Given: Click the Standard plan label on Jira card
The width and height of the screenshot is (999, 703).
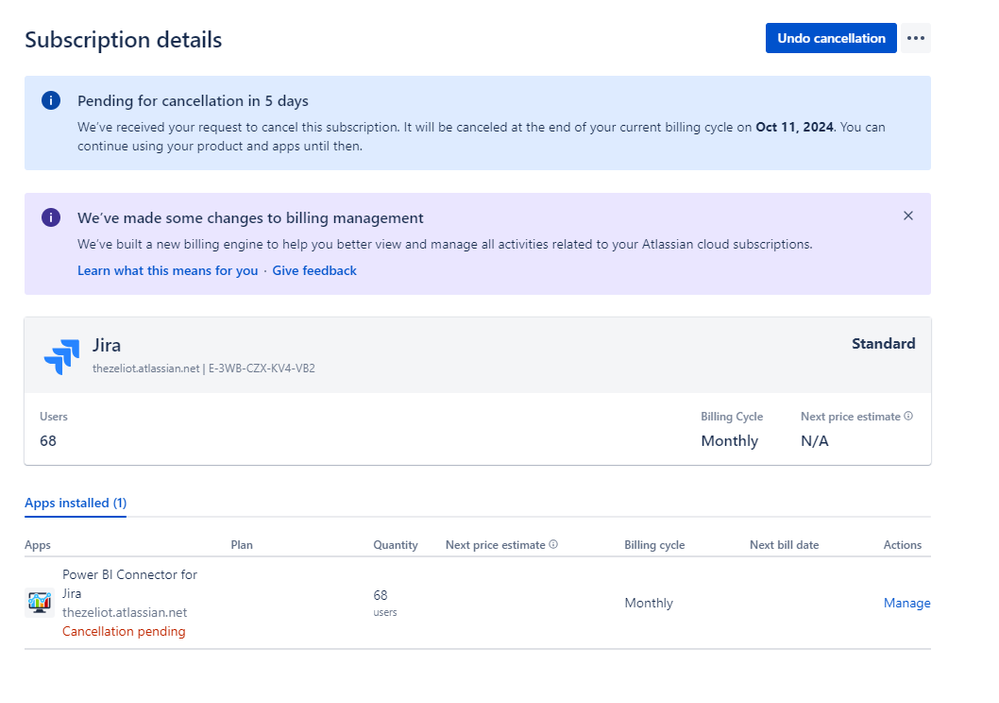Looking at the screenshot, I should (883, 344).
